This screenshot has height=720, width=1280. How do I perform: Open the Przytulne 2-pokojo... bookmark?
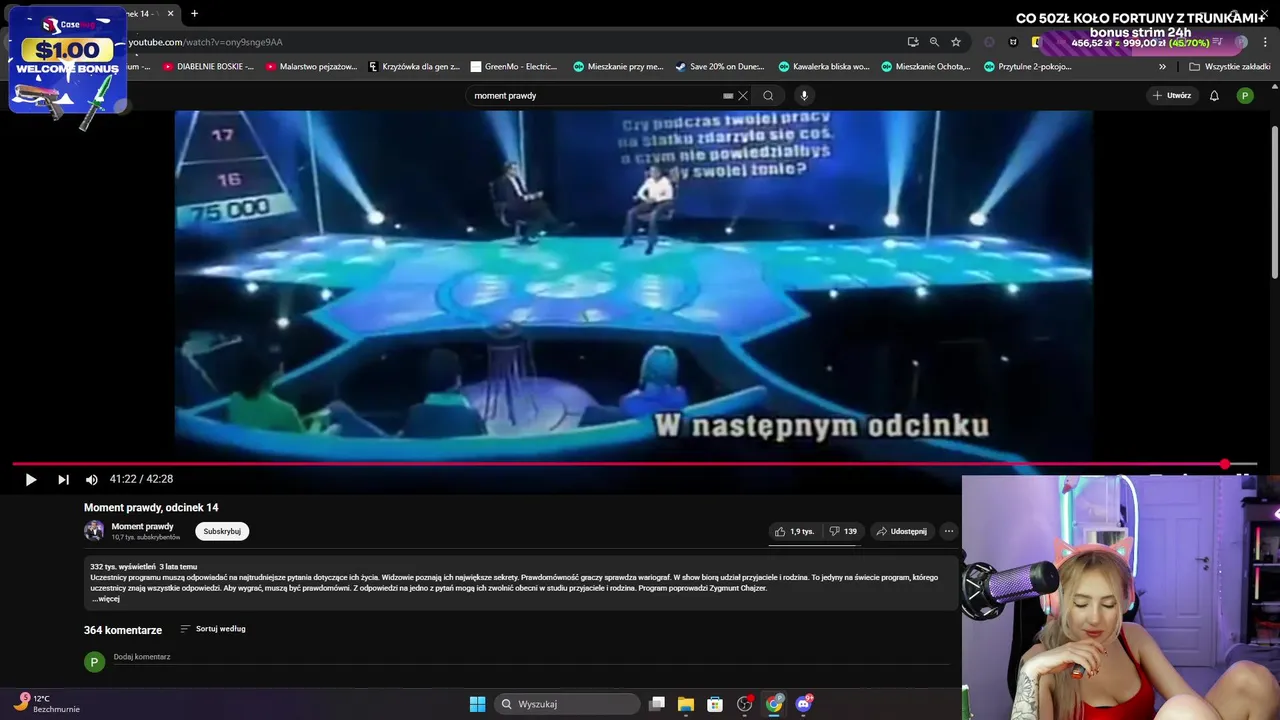(1028, 67)
